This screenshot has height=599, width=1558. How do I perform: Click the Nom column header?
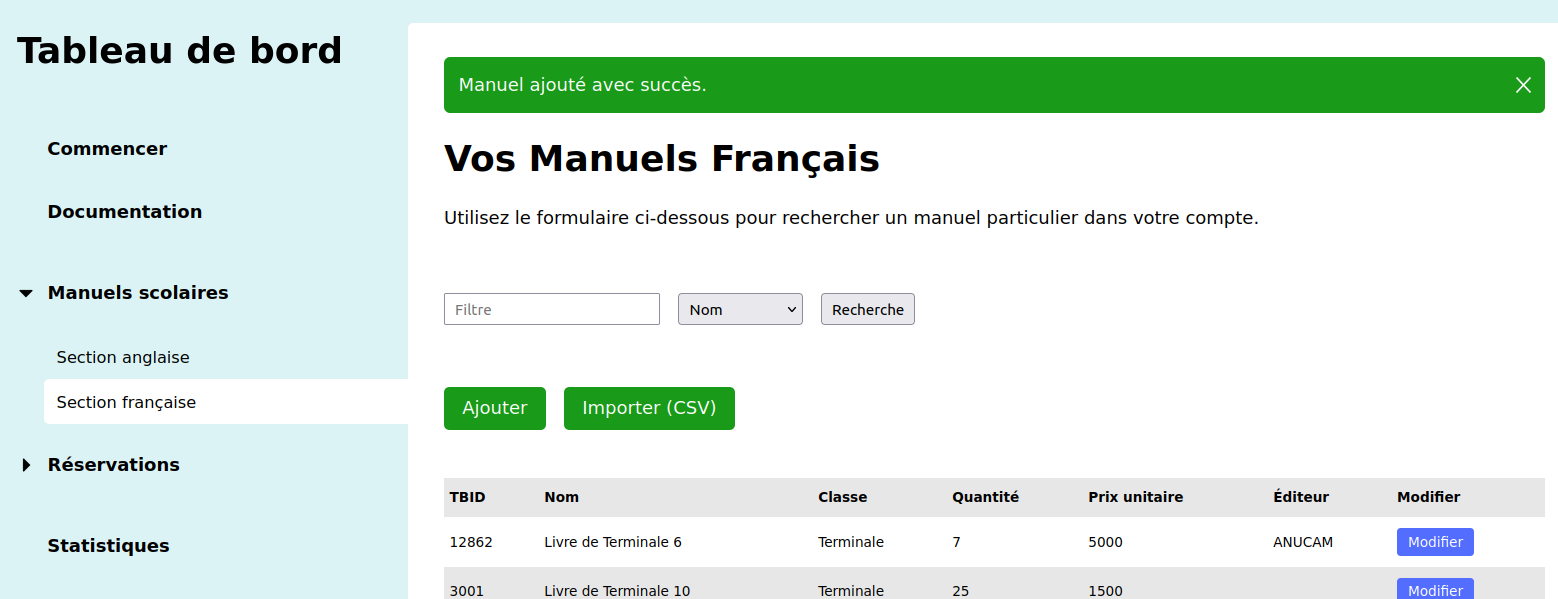pyautogui.click(x=562, y=497)
